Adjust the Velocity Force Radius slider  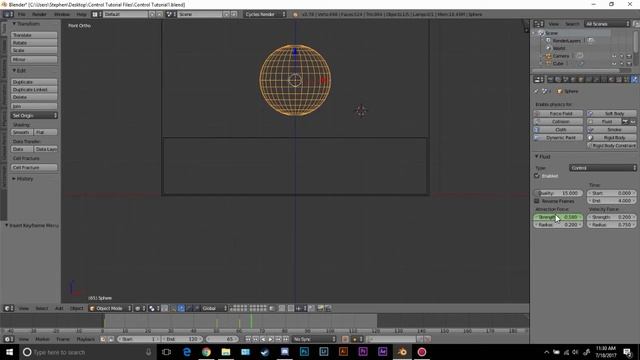(611, 225)
